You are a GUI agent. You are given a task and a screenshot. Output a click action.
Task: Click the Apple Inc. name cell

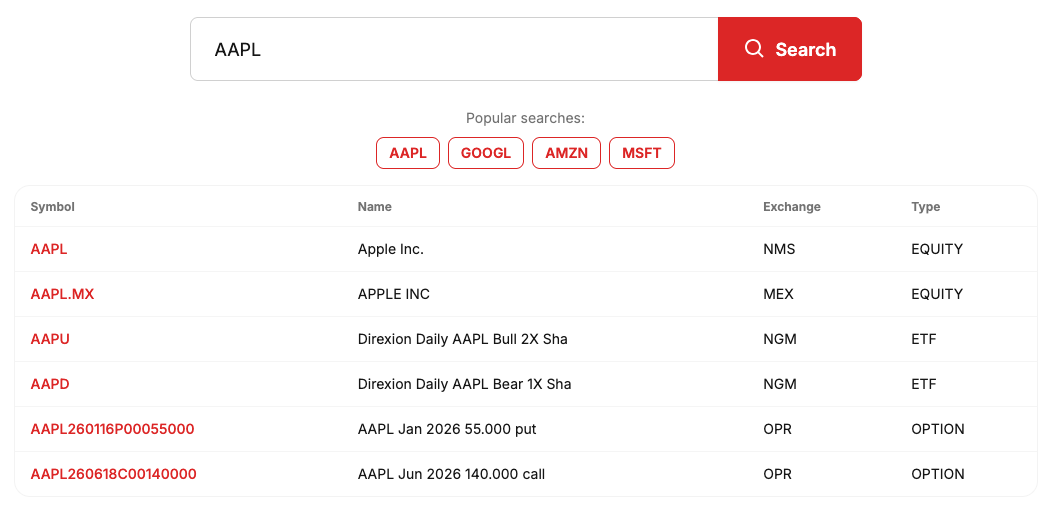tap(391, 249)
